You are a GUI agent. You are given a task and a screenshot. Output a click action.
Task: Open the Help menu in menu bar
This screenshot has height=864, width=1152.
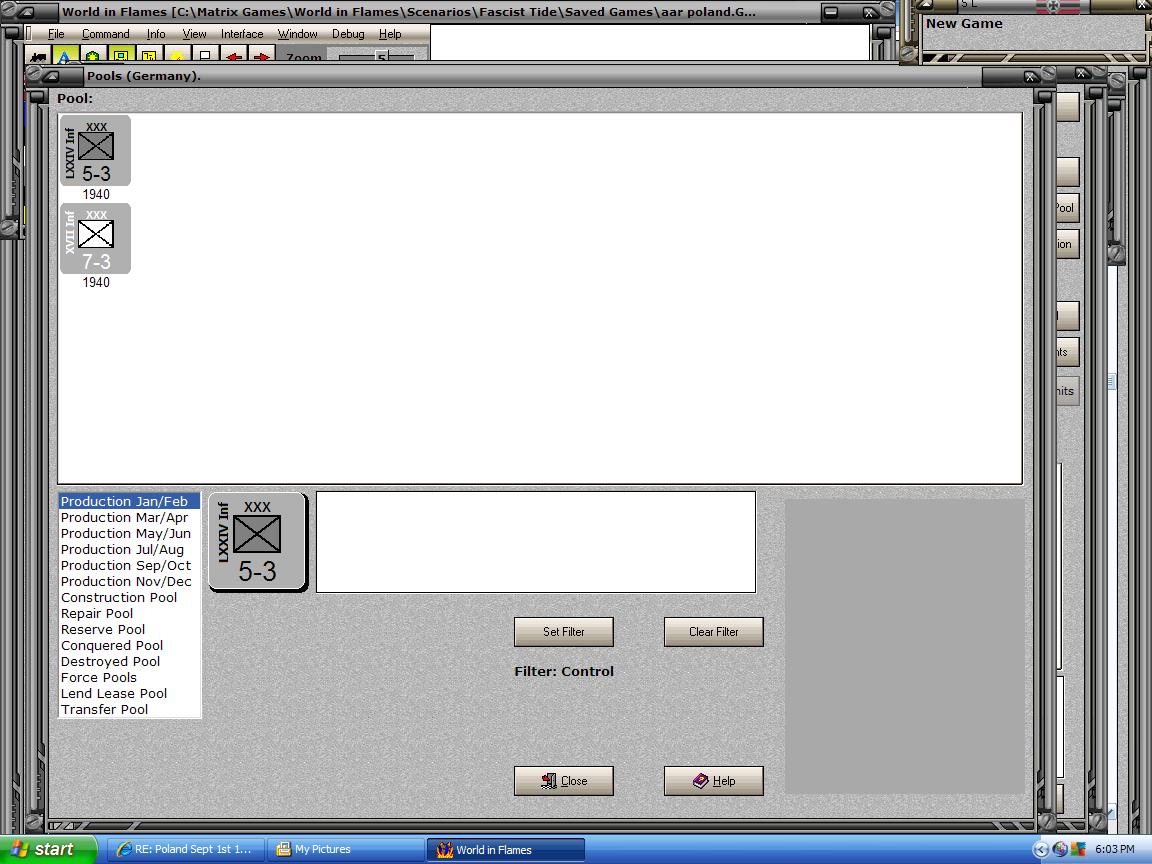click(x=389, y=34)
